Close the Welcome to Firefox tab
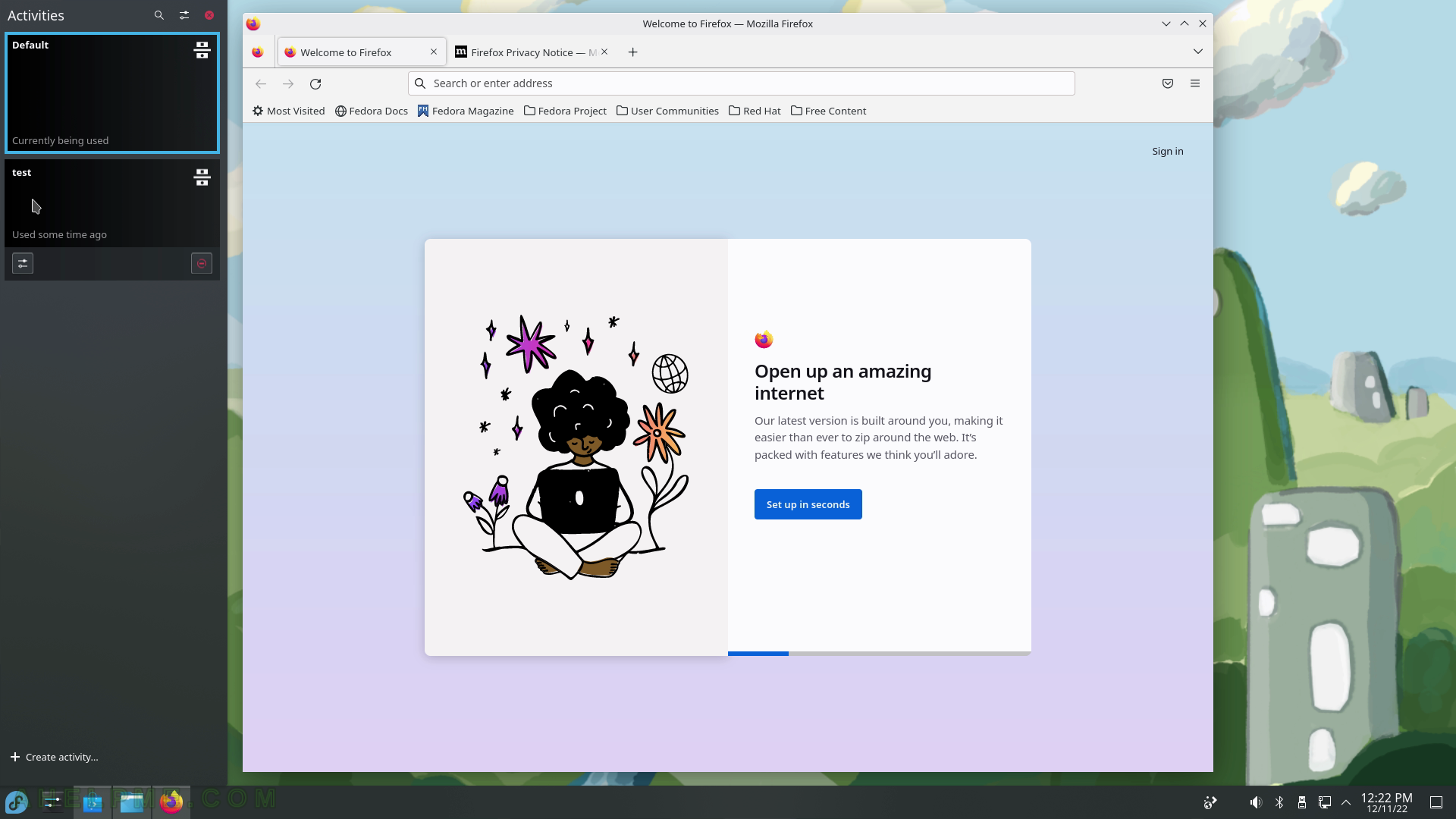 [434, 52]
